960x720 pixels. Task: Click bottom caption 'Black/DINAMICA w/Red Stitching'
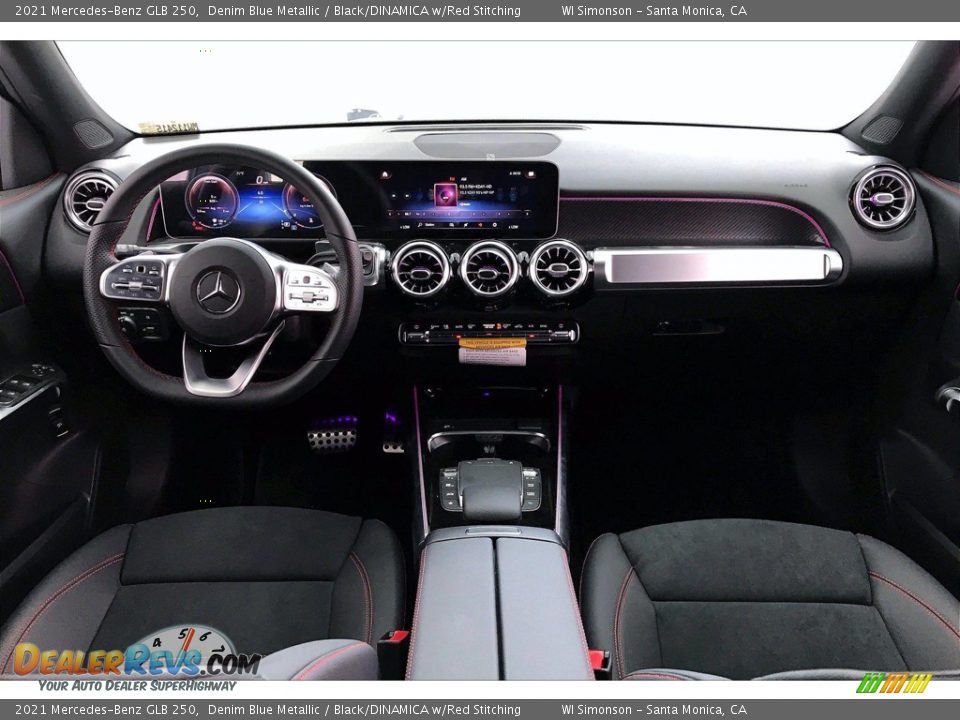click(x=427, y=710)
